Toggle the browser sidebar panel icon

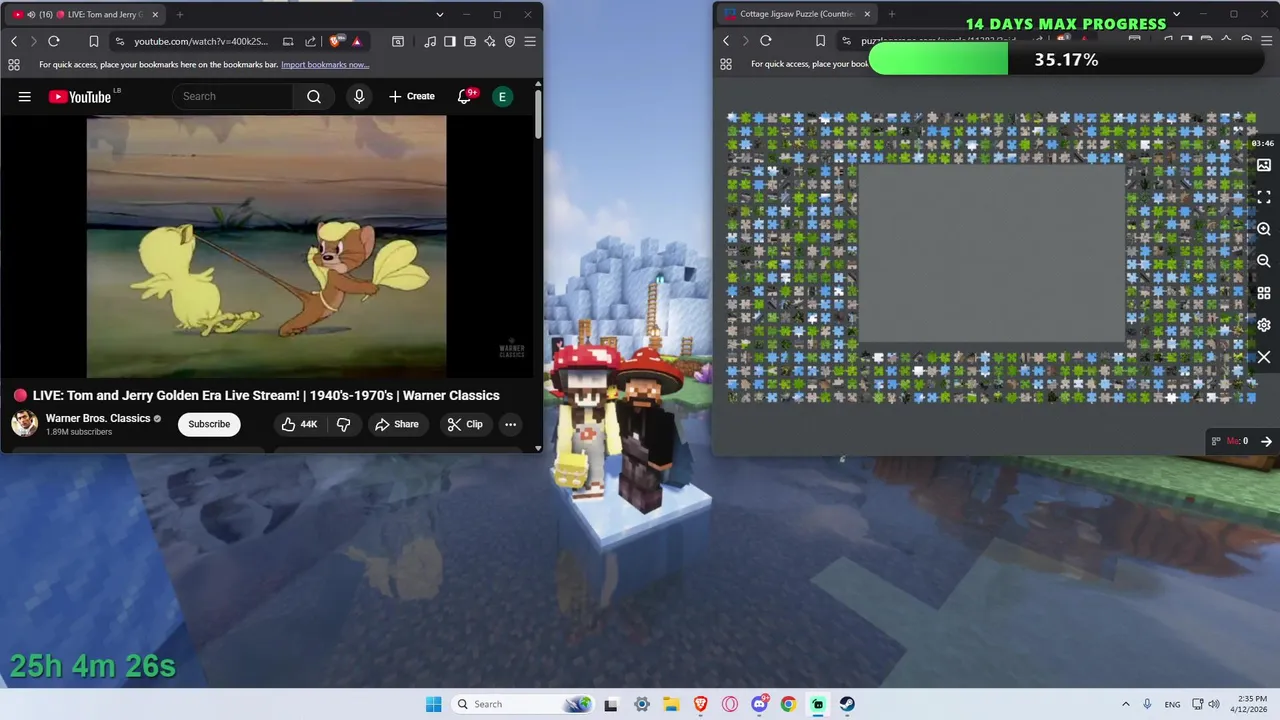(450, 41)
